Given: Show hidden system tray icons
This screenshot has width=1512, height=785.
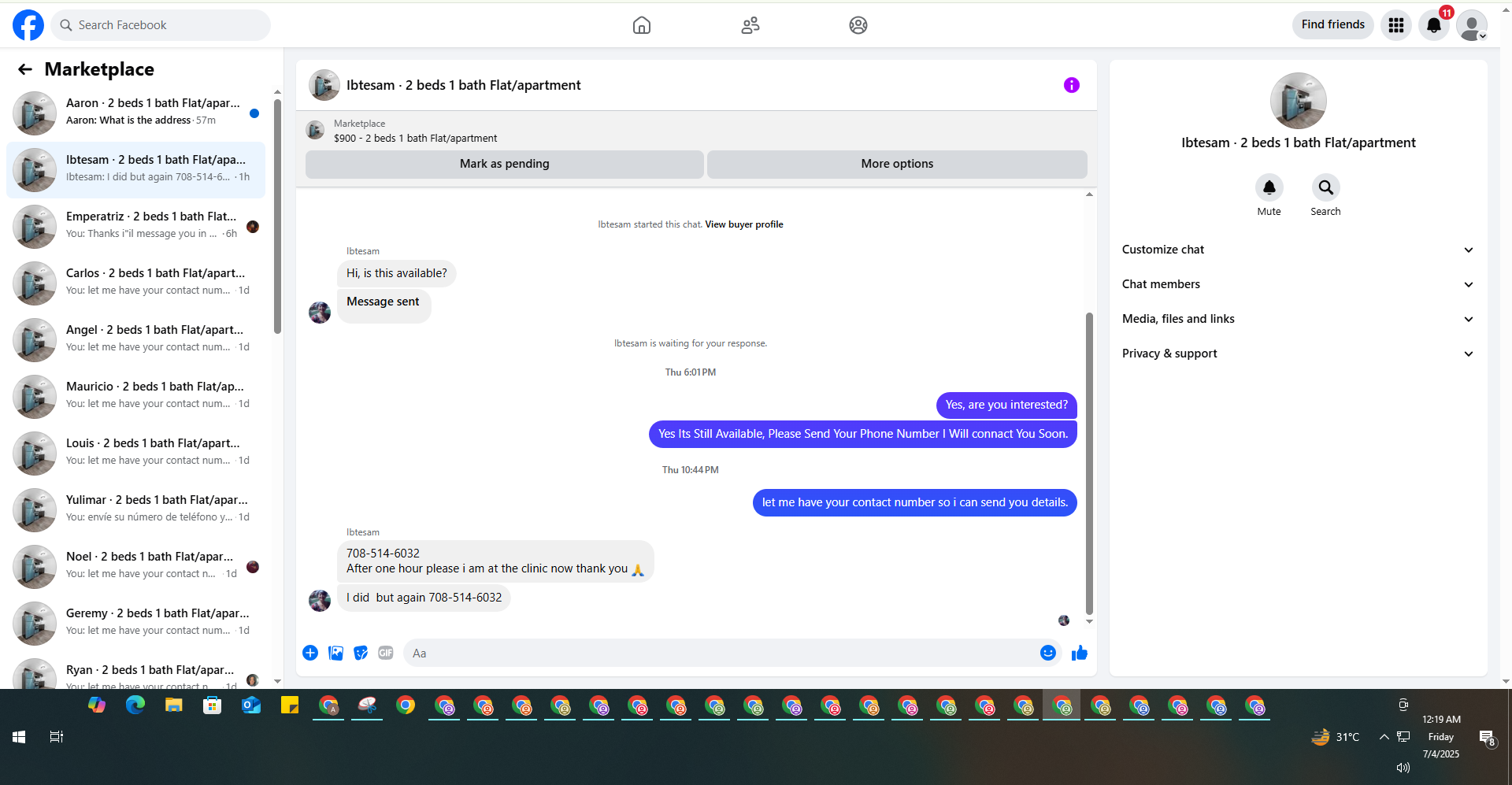Looking at the screenshot, I should pos(1384,737).
